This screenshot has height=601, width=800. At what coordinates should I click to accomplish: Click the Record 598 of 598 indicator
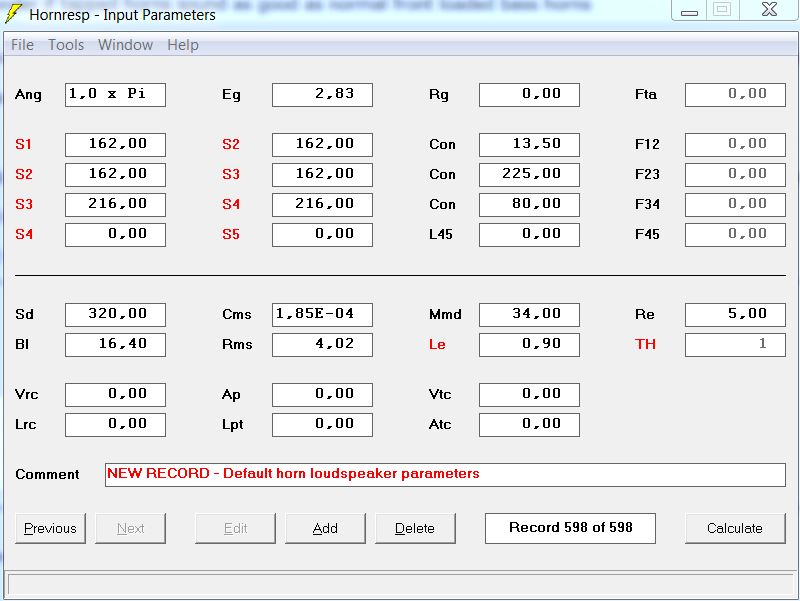tap(570, 528)
